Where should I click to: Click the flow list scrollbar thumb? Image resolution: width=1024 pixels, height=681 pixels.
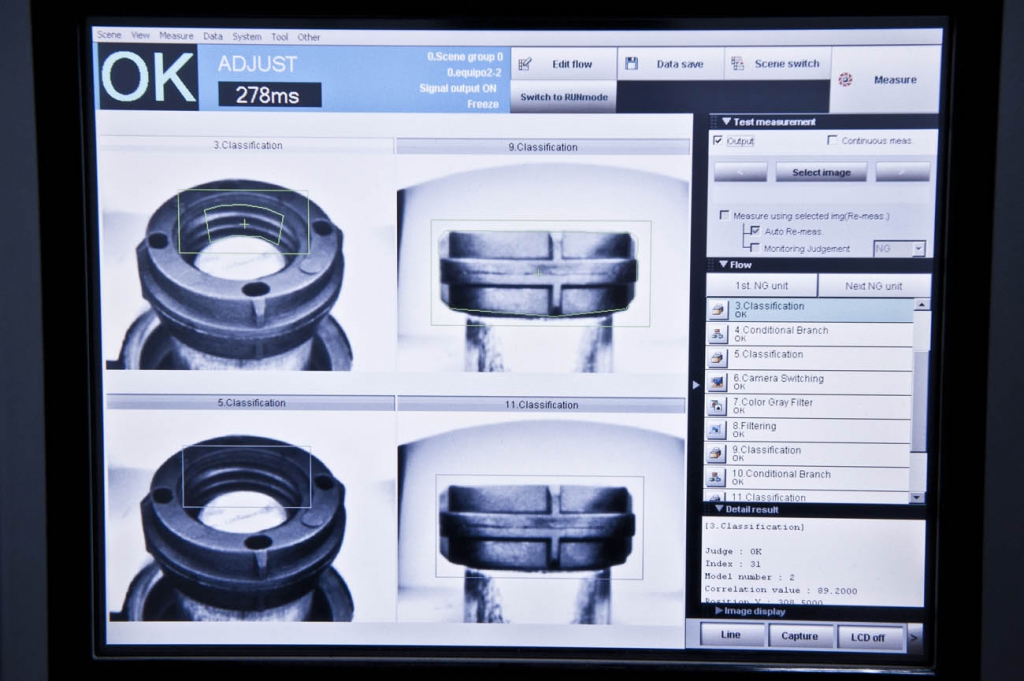920,400
